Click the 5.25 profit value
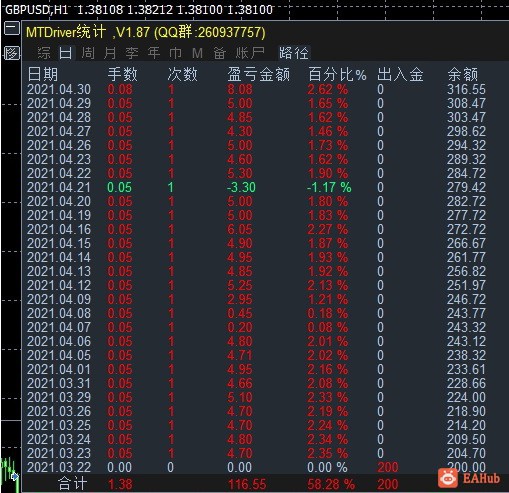 coord(240,286)
